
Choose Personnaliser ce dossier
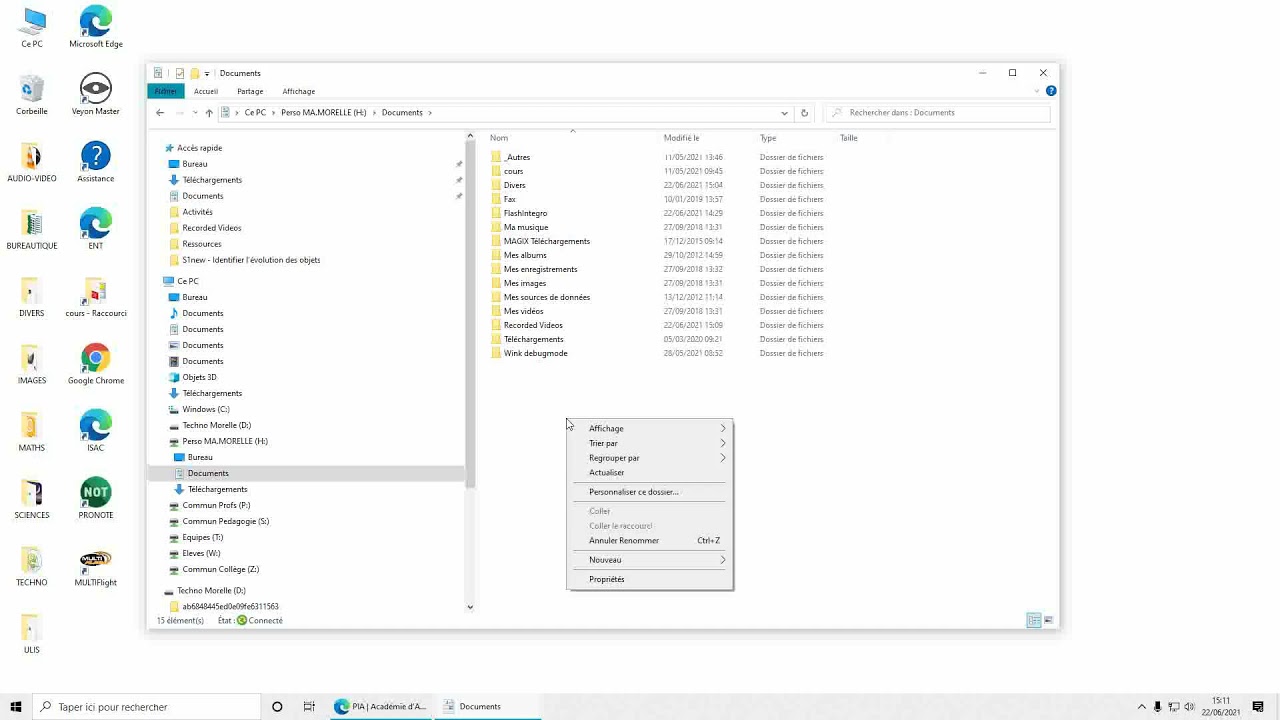650,492
